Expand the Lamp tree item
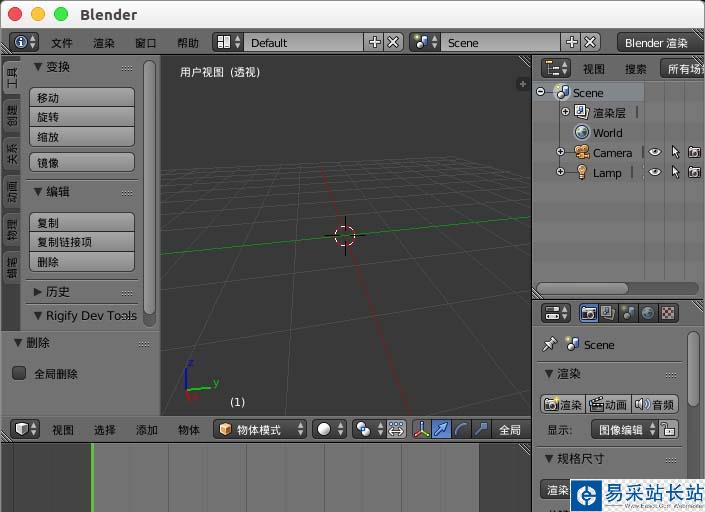This screenshot has width=705, height=512. [561, 172]
